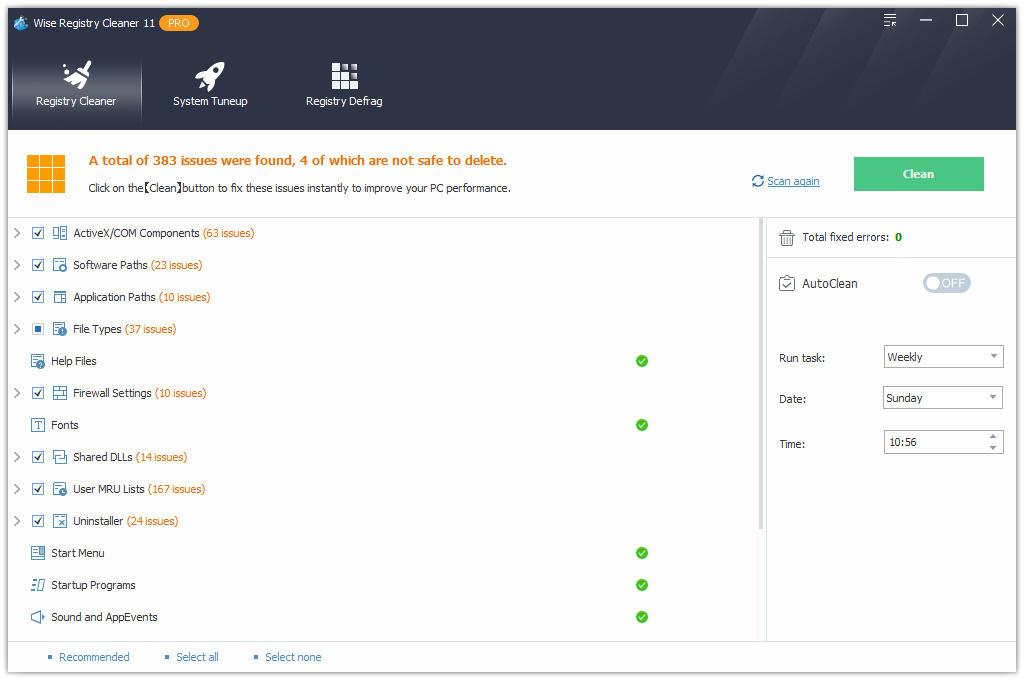
Task: Turn on the AutoClean switch
Action: pos(946,283)
